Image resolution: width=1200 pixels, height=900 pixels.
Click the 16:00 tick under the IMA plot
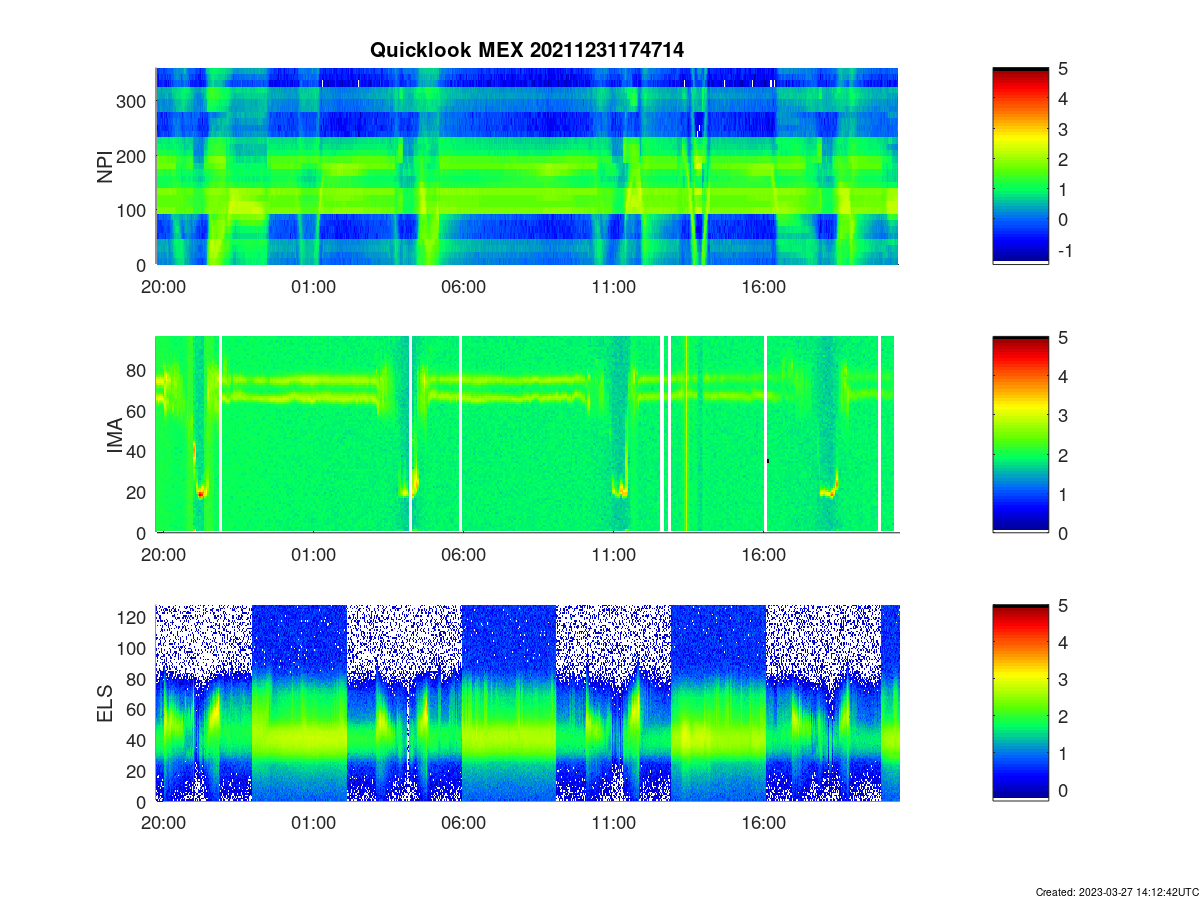(x=764, y=555)
